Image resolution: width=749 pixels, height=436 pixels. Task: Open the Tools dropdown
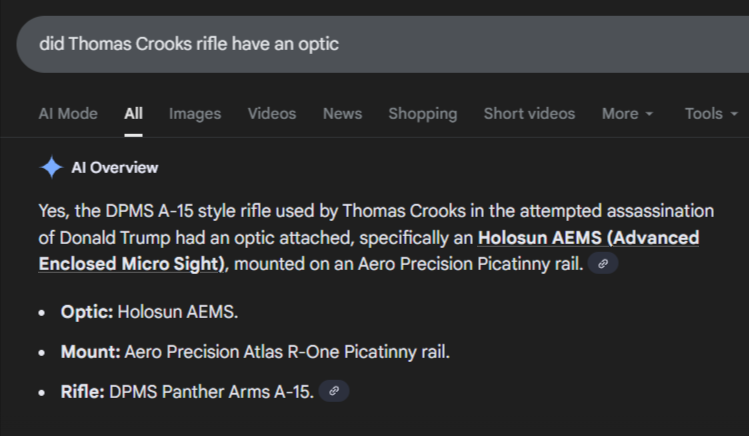709,114
